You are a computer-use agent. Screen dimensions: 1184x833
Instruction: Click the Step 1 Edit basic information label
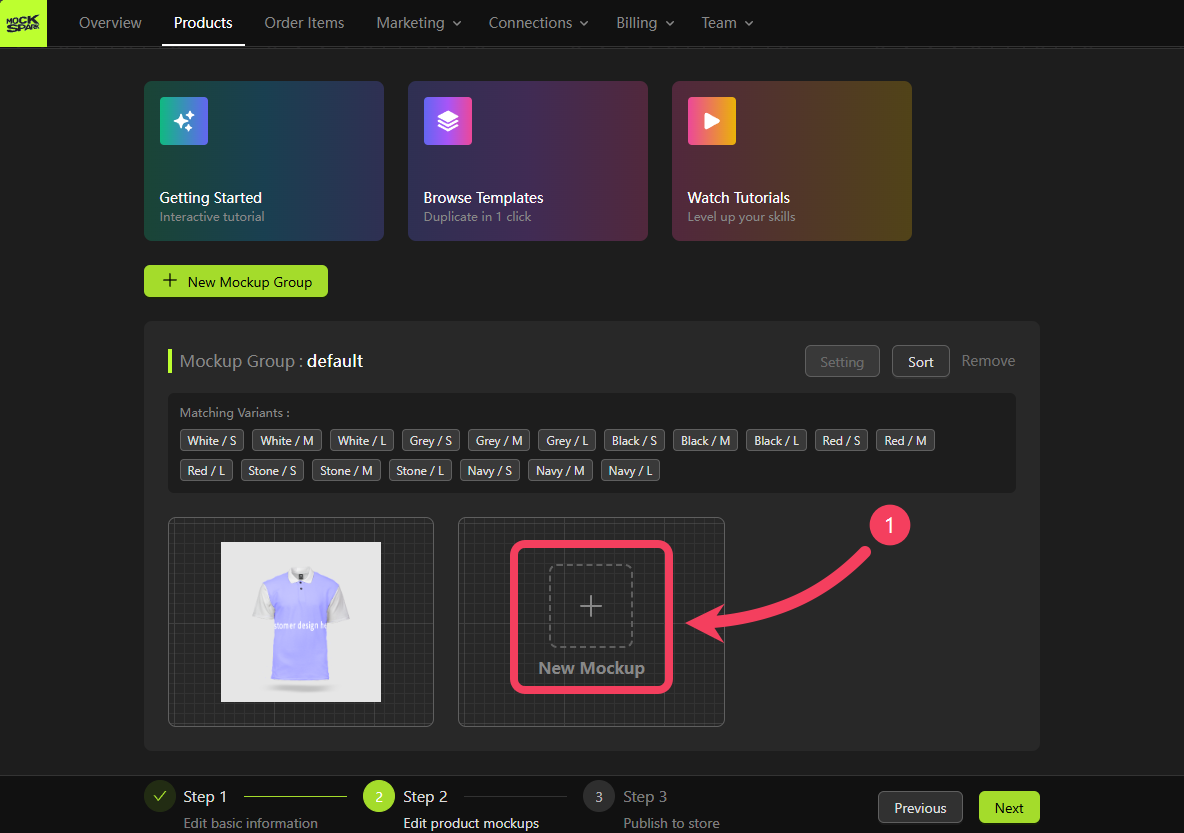[x=251, y=823]
